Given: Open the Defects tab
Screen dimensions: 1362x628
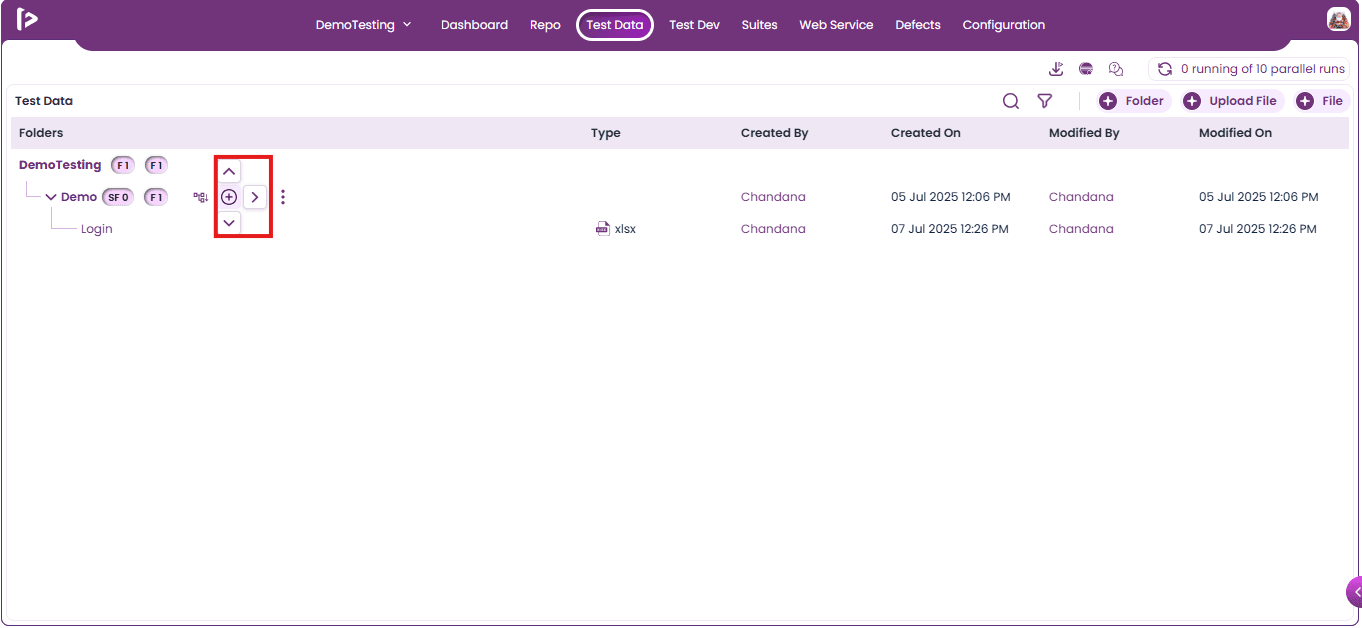Looking at the screenshot, I should click(x=918, y=25).
